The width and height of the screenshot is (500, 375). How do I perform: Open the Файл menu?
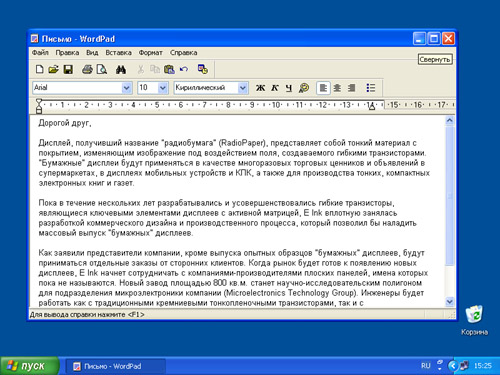[x=40, y=53]
